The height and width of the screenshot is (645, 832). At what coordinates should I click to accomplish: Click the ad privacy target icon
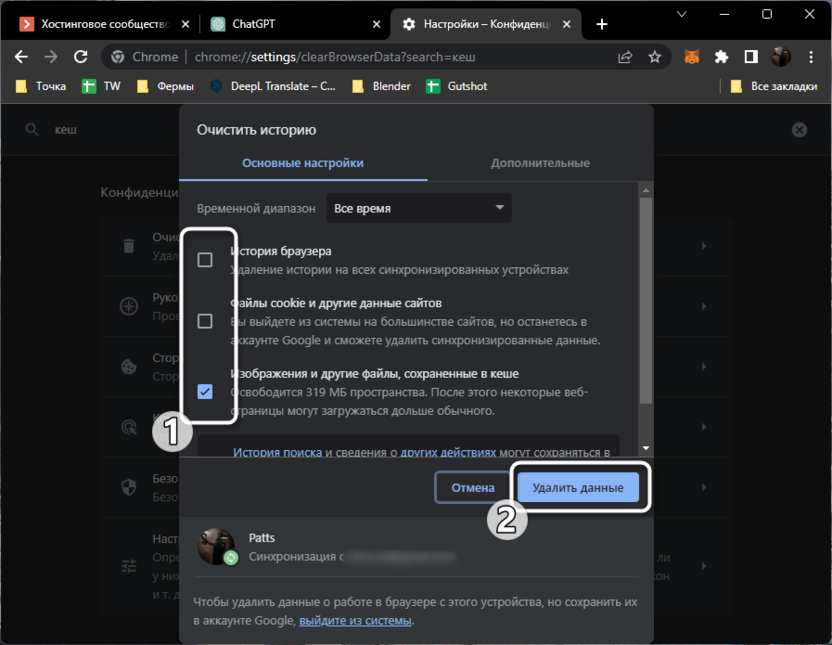129,427
